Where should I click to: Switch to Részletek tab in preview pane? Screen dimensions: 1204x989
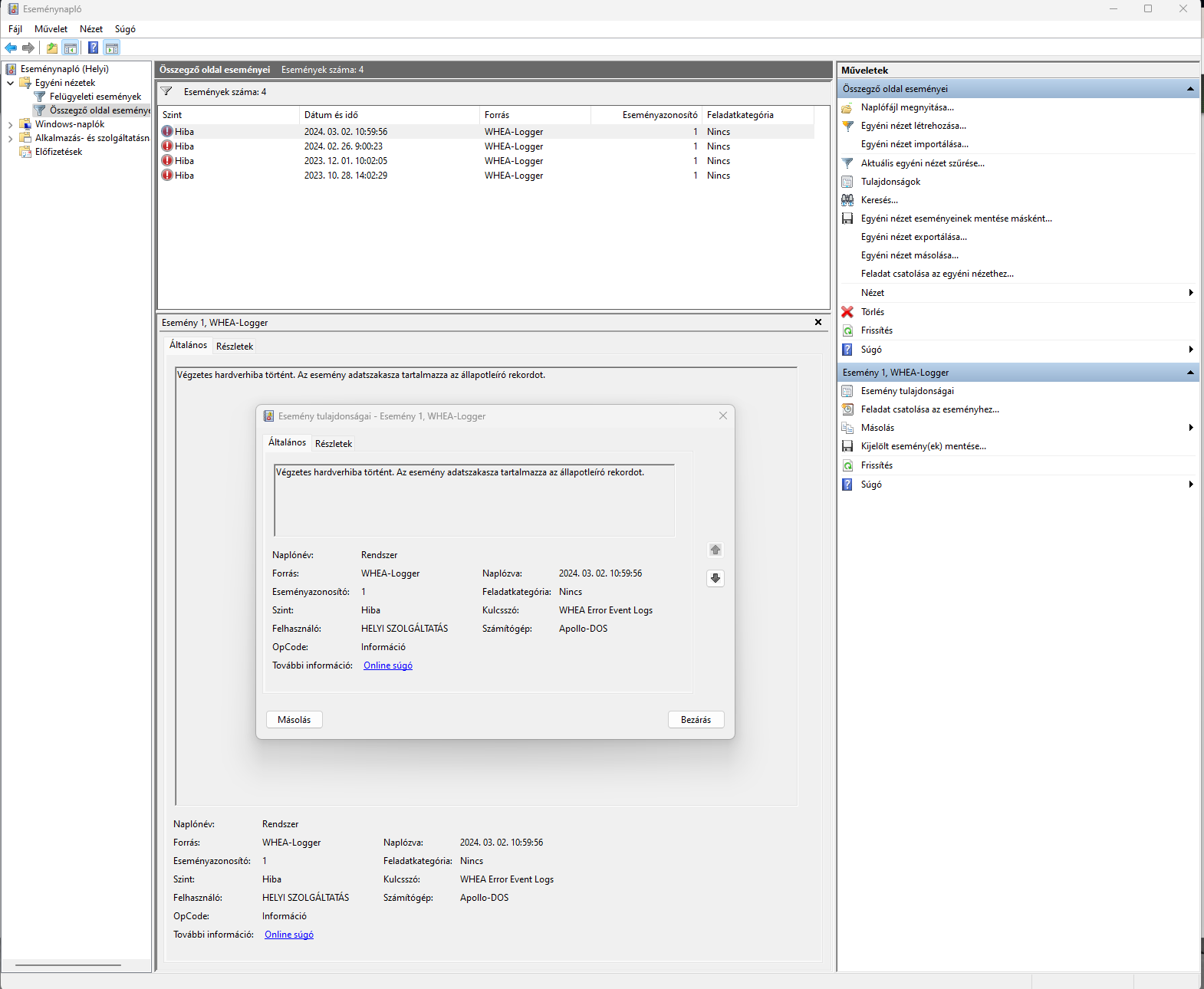coord(235,346)
